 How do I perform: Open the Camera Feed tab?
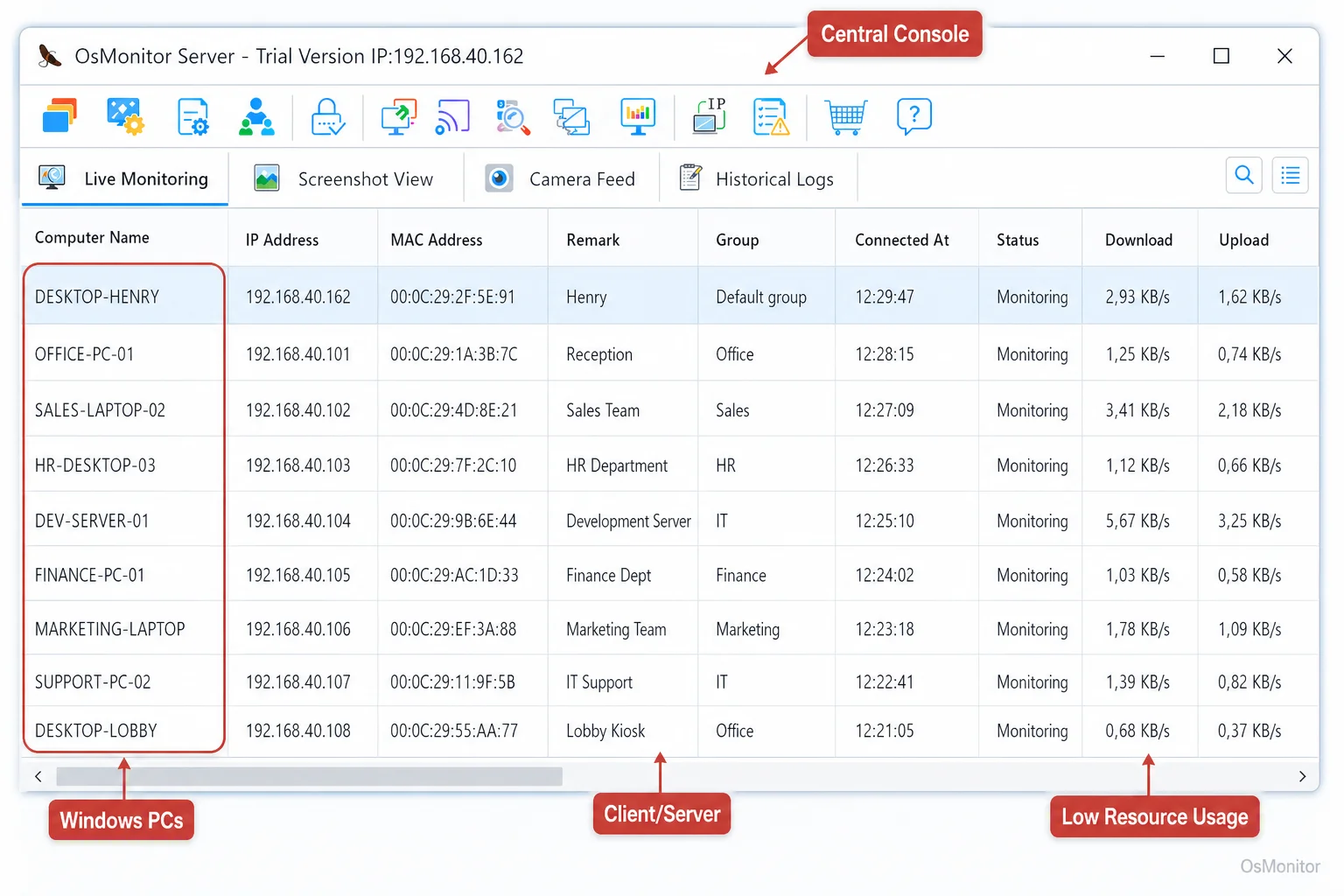tap(561, 178)
